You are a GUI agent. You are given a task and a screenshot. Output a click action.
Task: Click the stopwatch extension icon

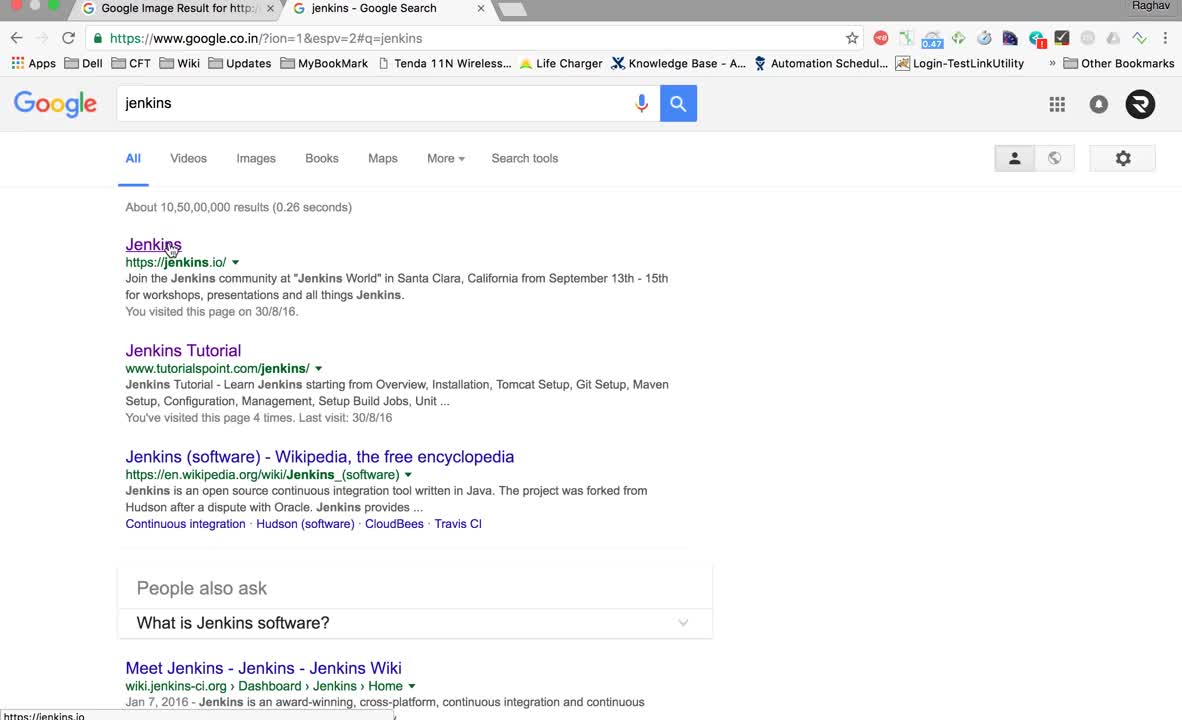coord(984,38)
